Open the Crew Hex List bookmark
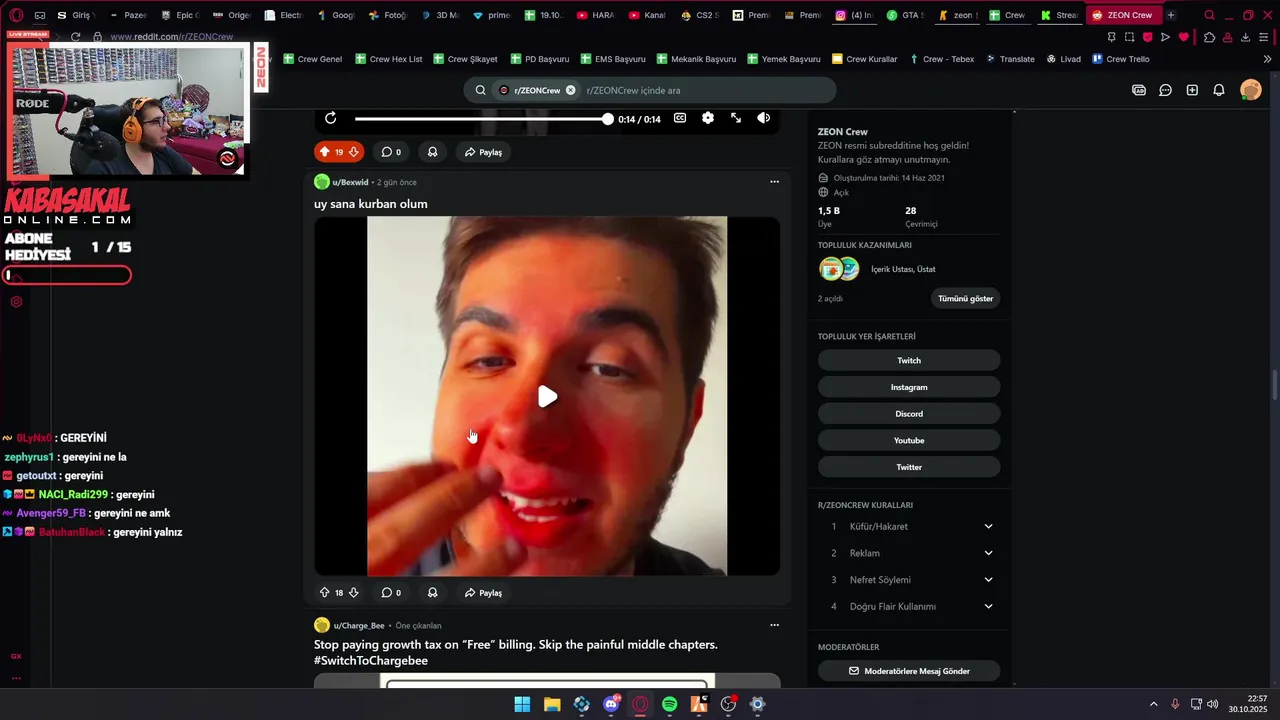The width and height of the screenshot is (1280, 720). pyautogui.click(x=389, y=59)
